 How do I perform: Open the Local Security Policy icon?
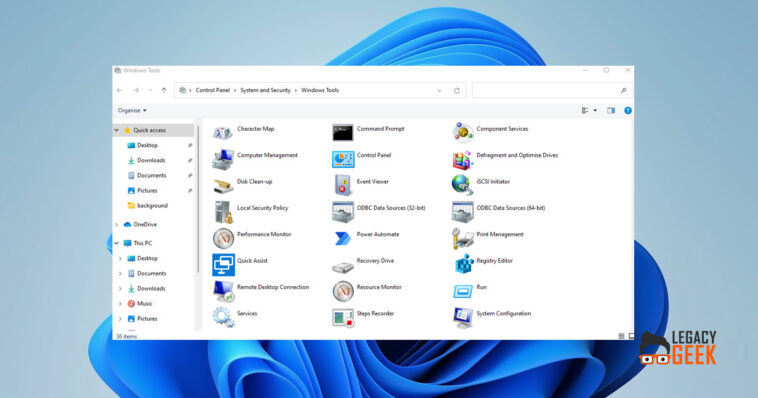click(223, 212)
